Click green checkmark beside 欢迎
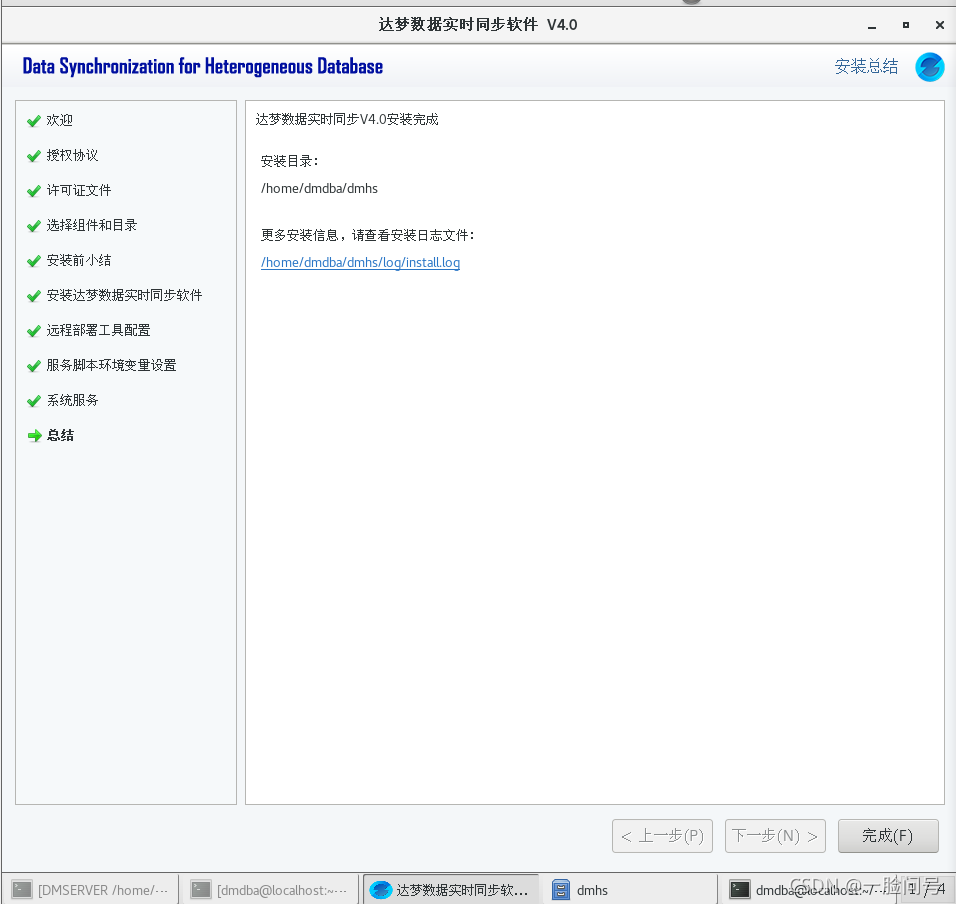 34,121
